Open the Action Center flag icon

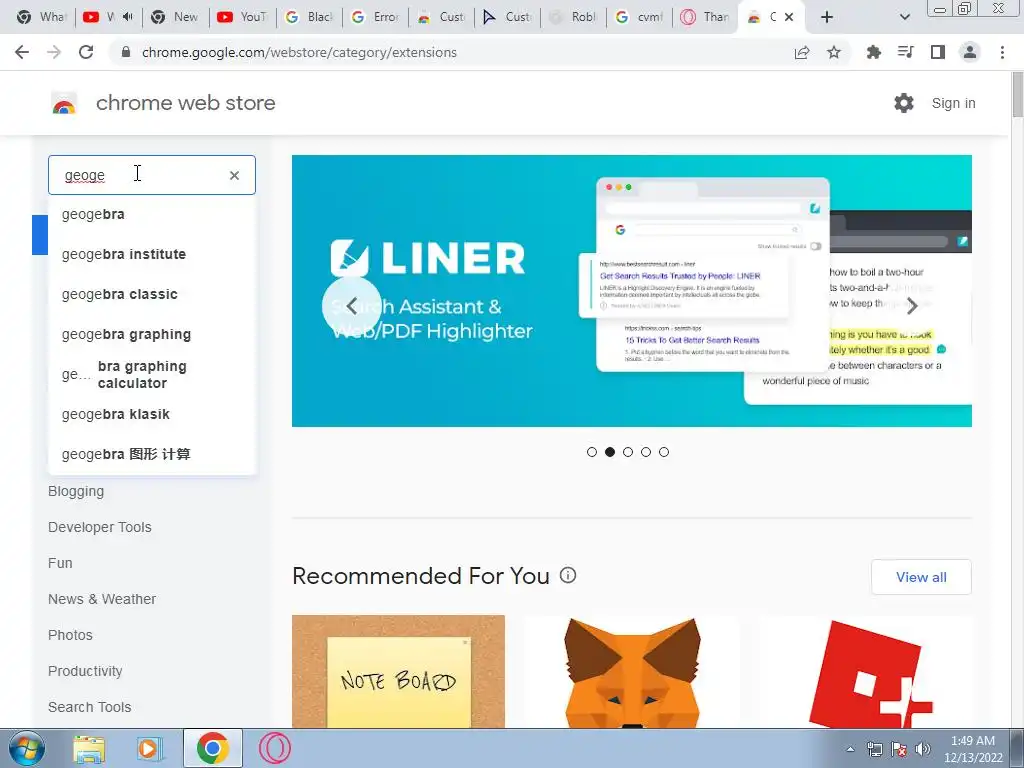click(x=899, y=749)
